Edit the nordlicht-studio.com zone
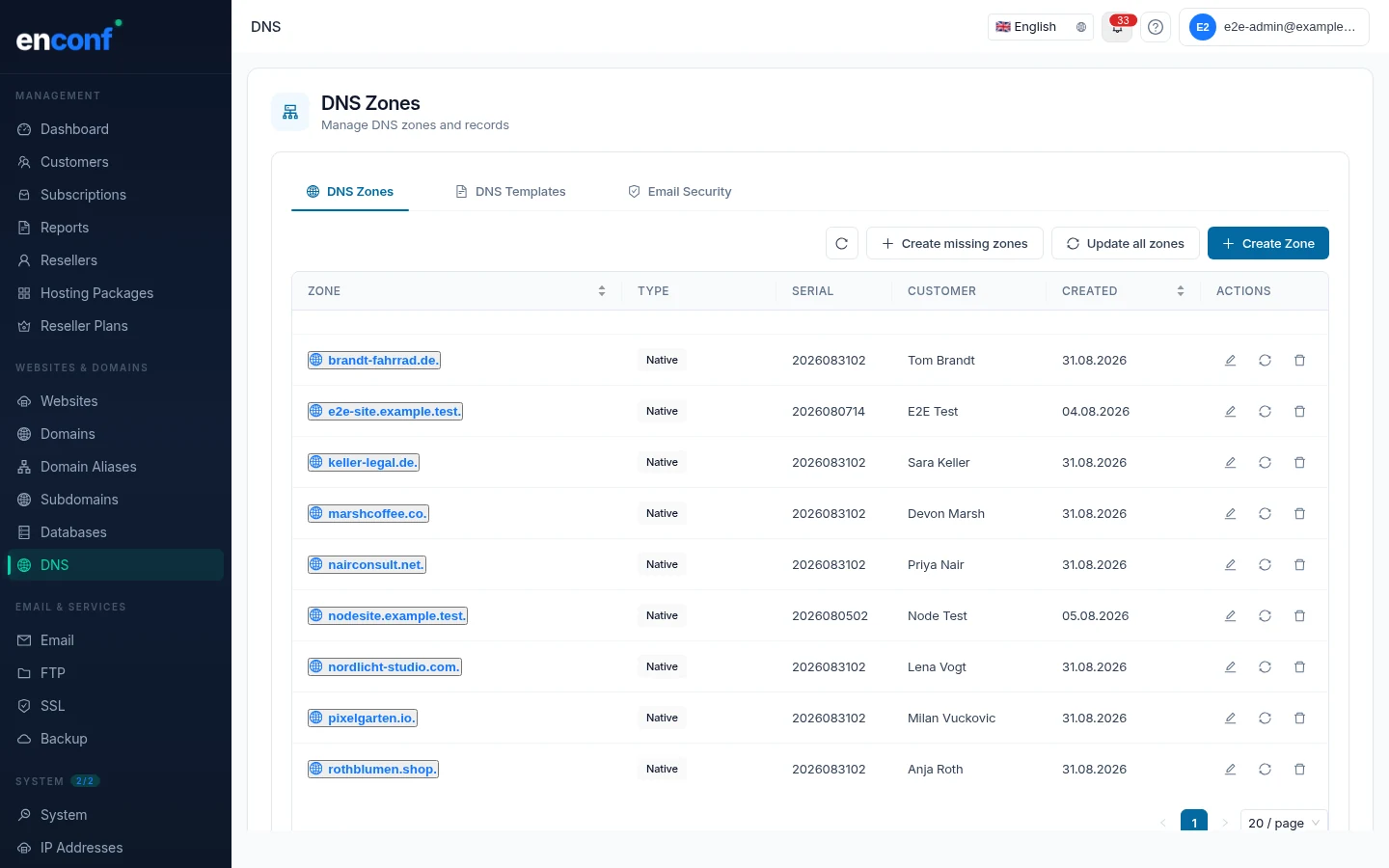Image resolution: width=1389 pixels, height=868 pixels. coord(1230,666)
